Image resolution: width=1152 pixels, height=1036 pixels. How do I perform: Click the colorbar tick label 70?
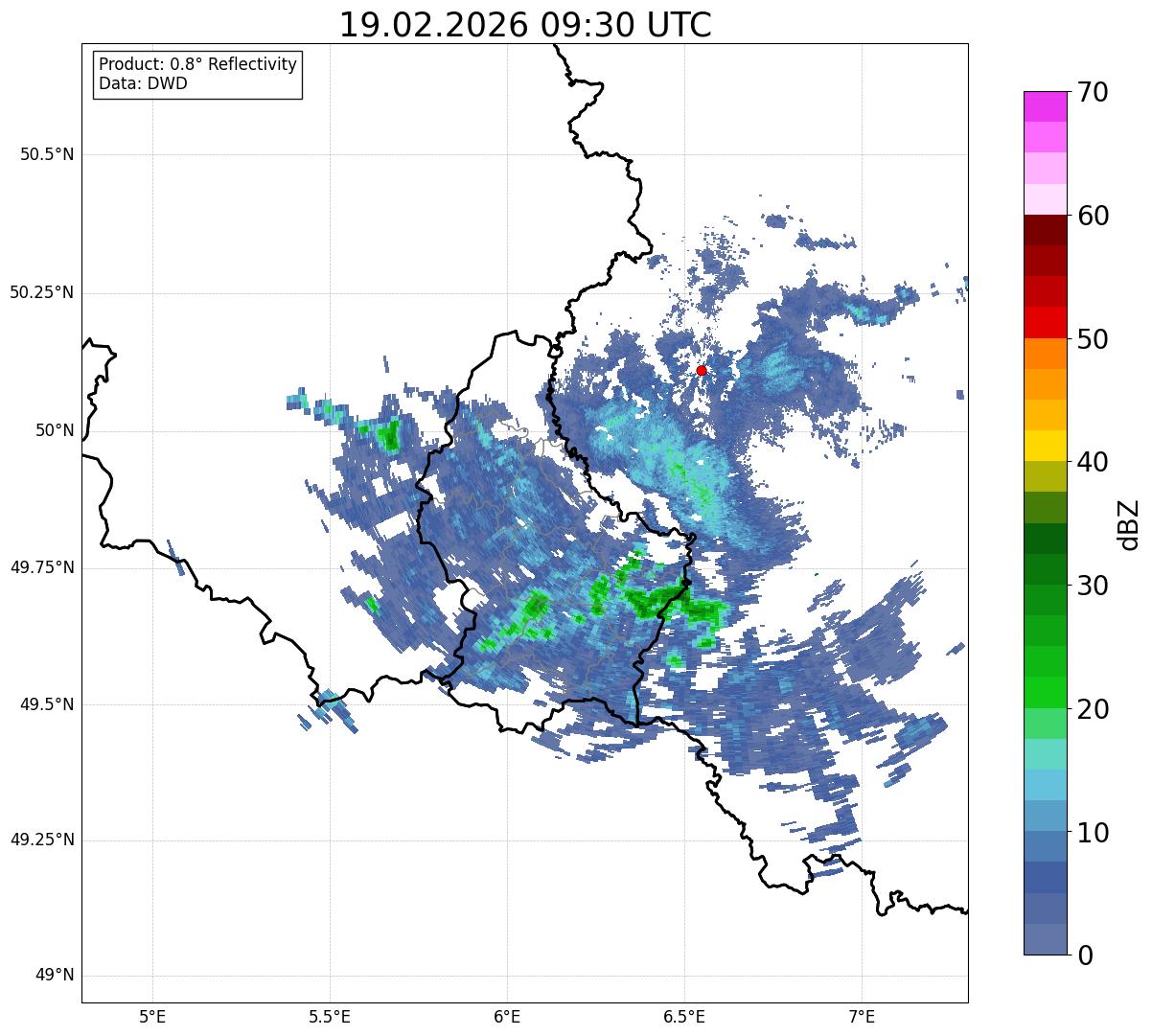point(1093,93)
